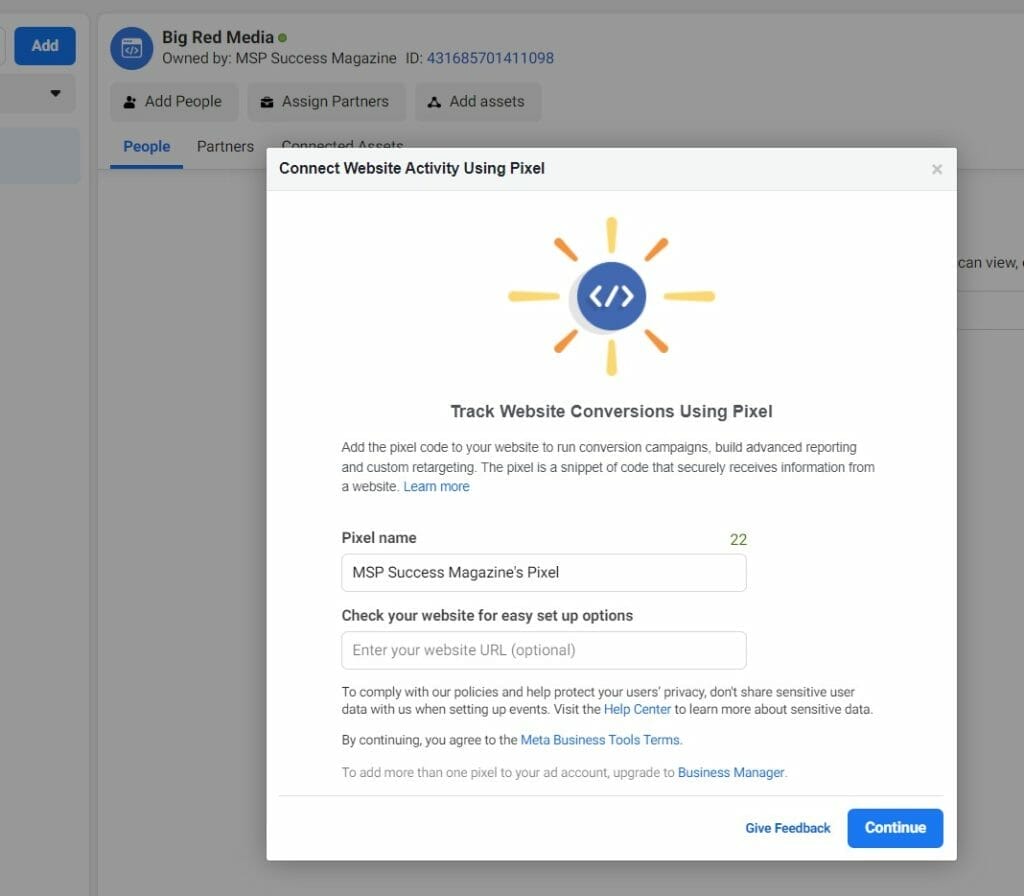The width and height of the screenshot is (1024, 896).
Task: Open the Give Feedback link
Action: point(788,828)
